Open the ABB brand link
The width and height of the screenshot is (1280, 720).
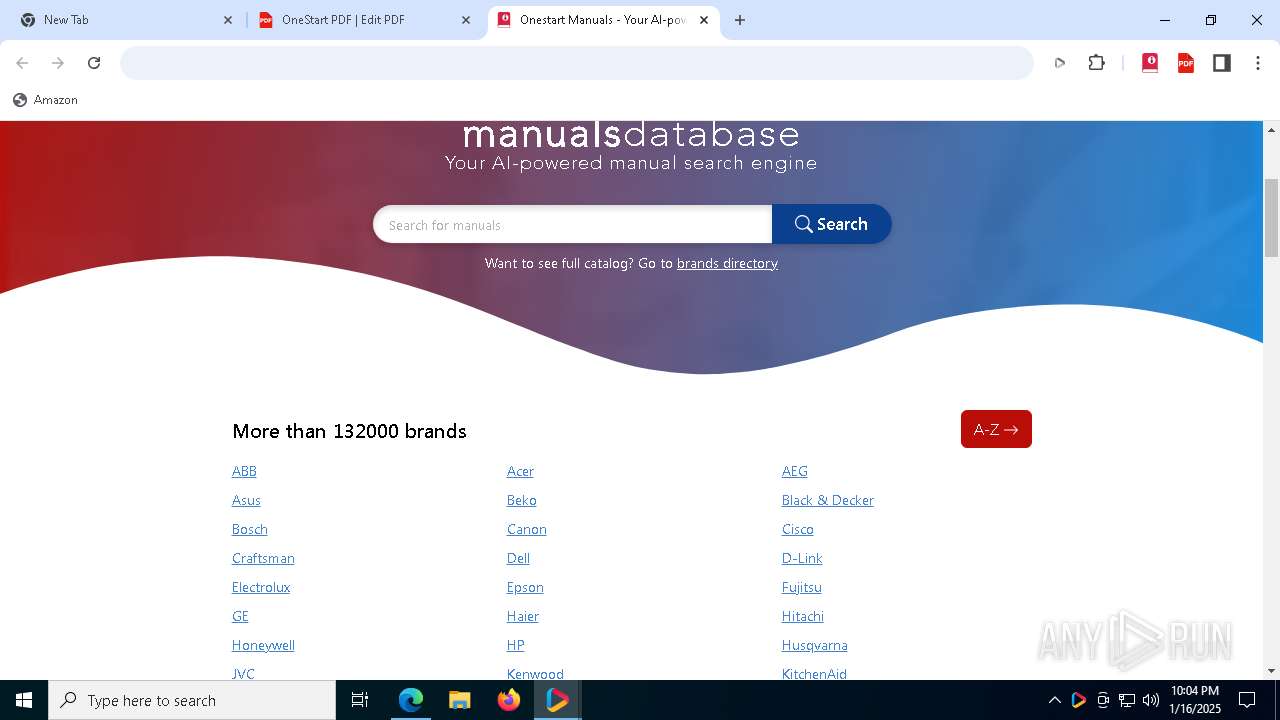(x=244, y=471)
